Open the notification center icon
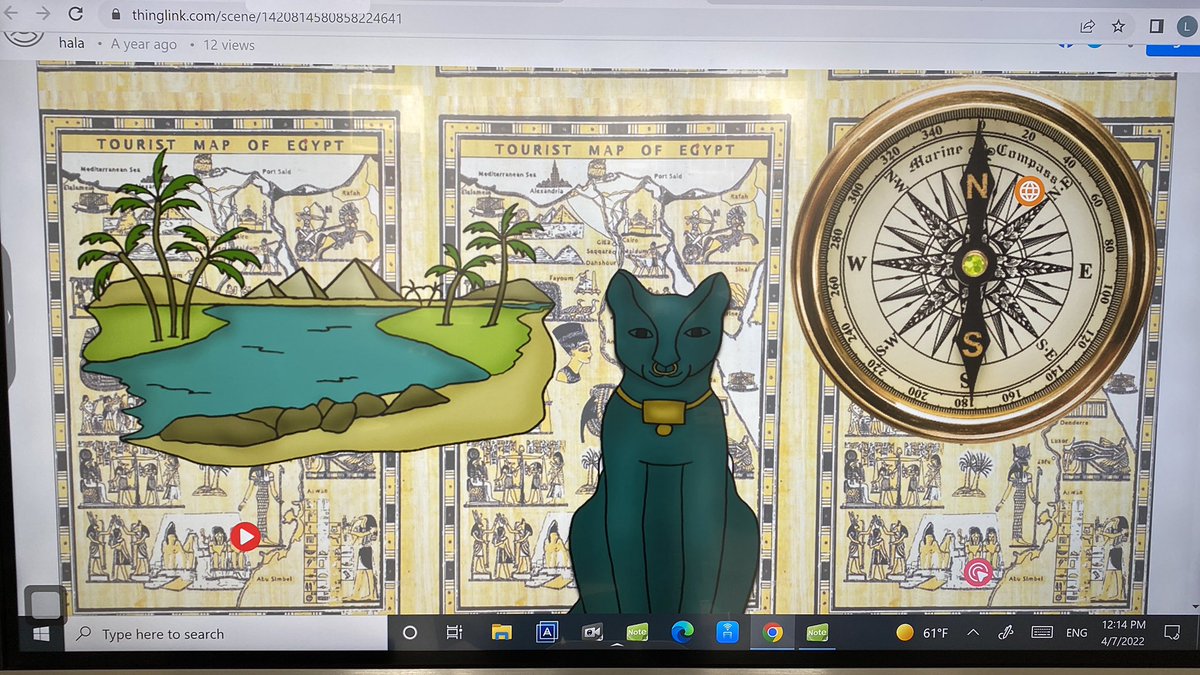The image size is (1200, 675). click(1174, 631)
